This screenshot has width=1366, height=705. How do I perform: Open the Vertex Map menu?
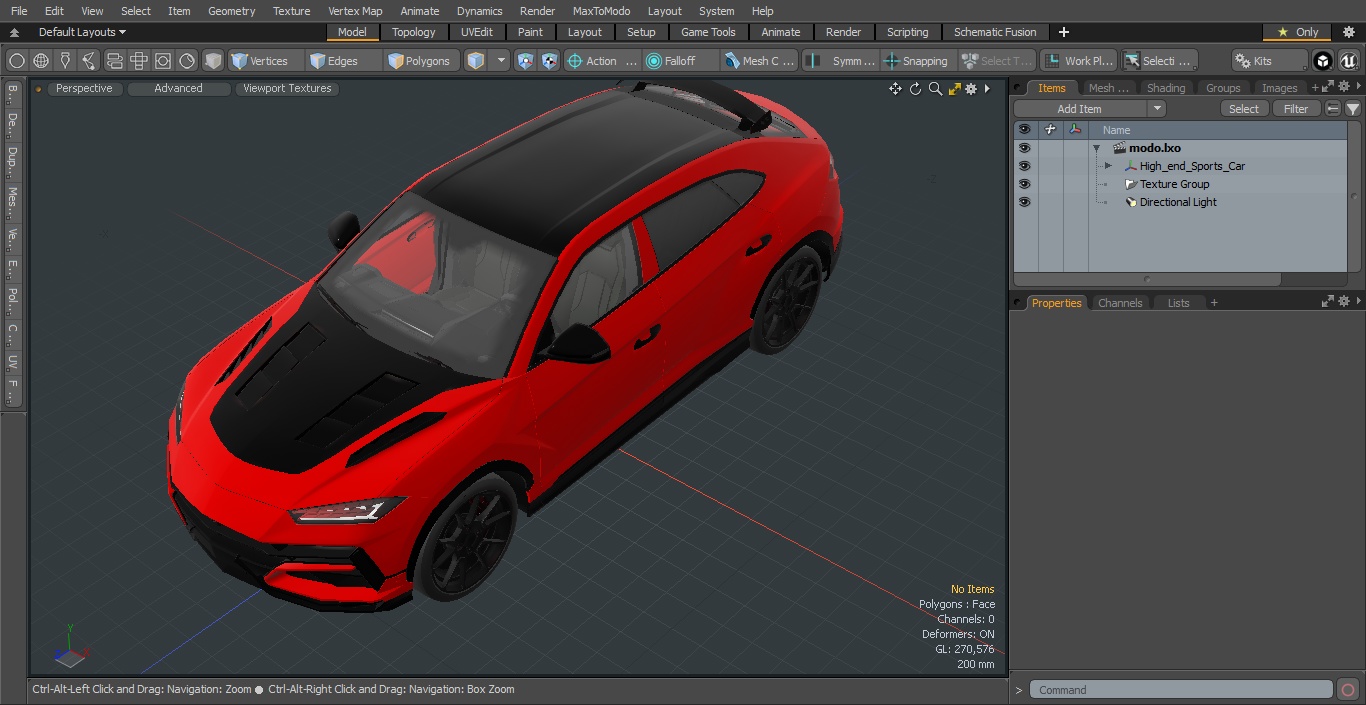[355, 11]
